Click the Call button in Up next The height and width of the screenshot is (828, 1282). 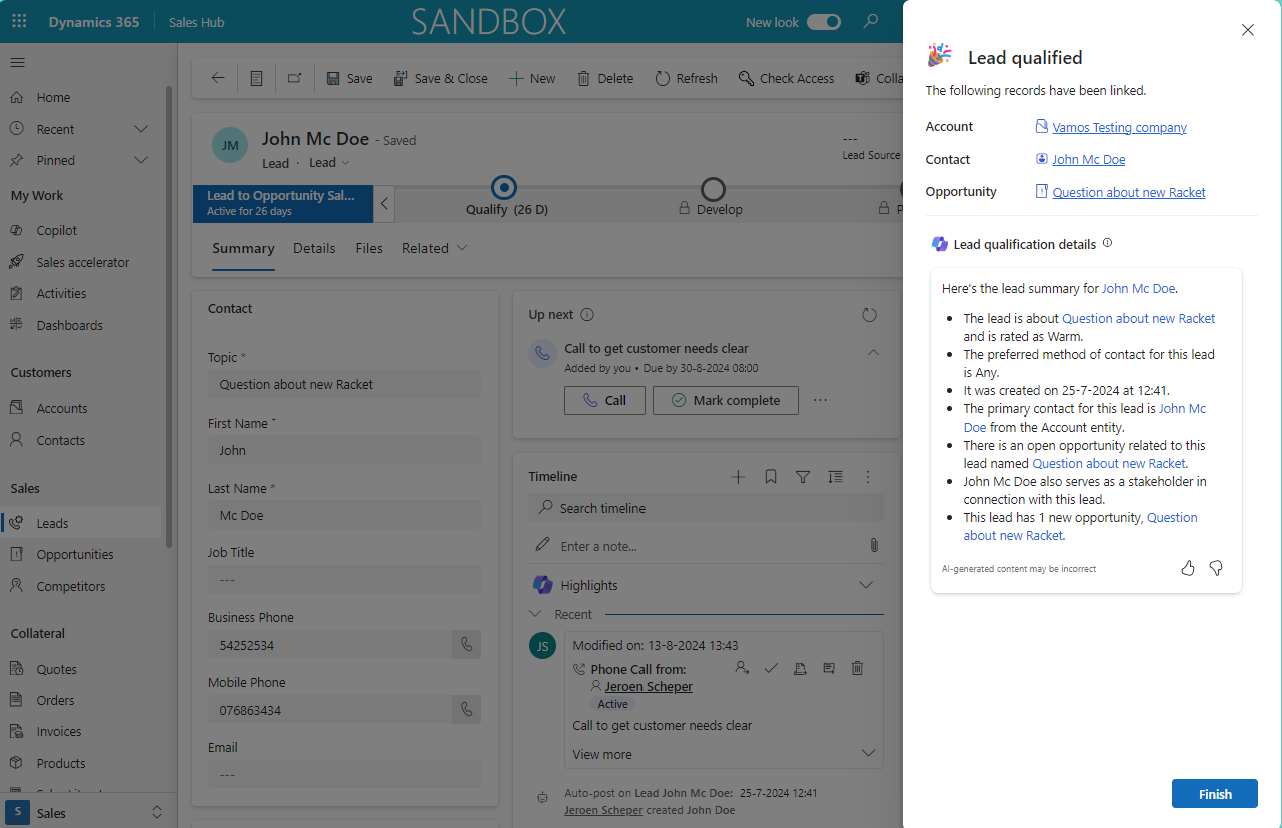tap(604, 400)
